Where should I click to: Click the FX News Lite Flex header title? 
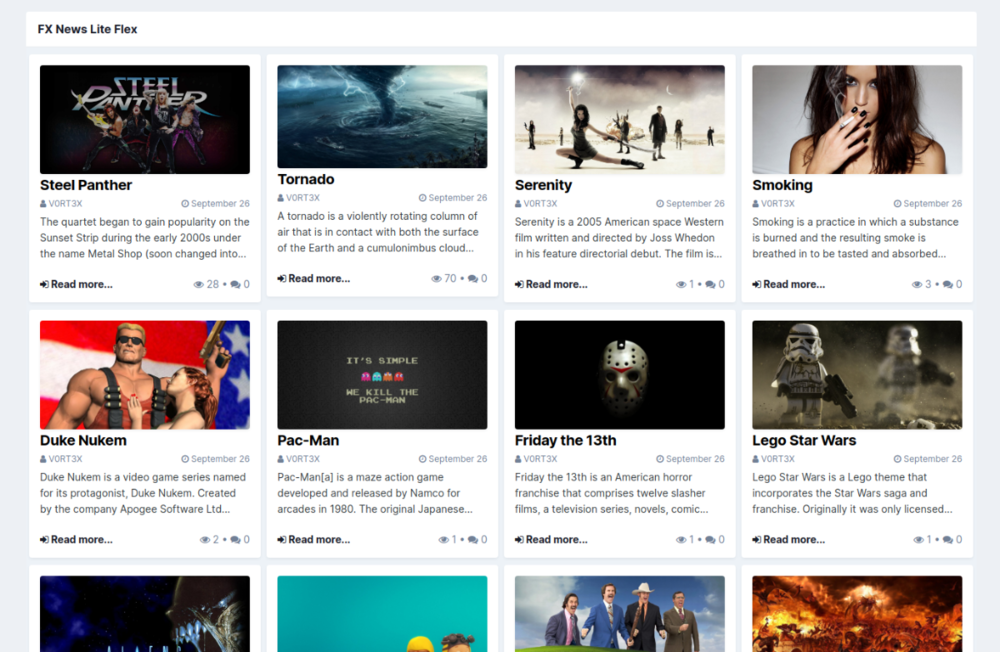tap(88, 29)
